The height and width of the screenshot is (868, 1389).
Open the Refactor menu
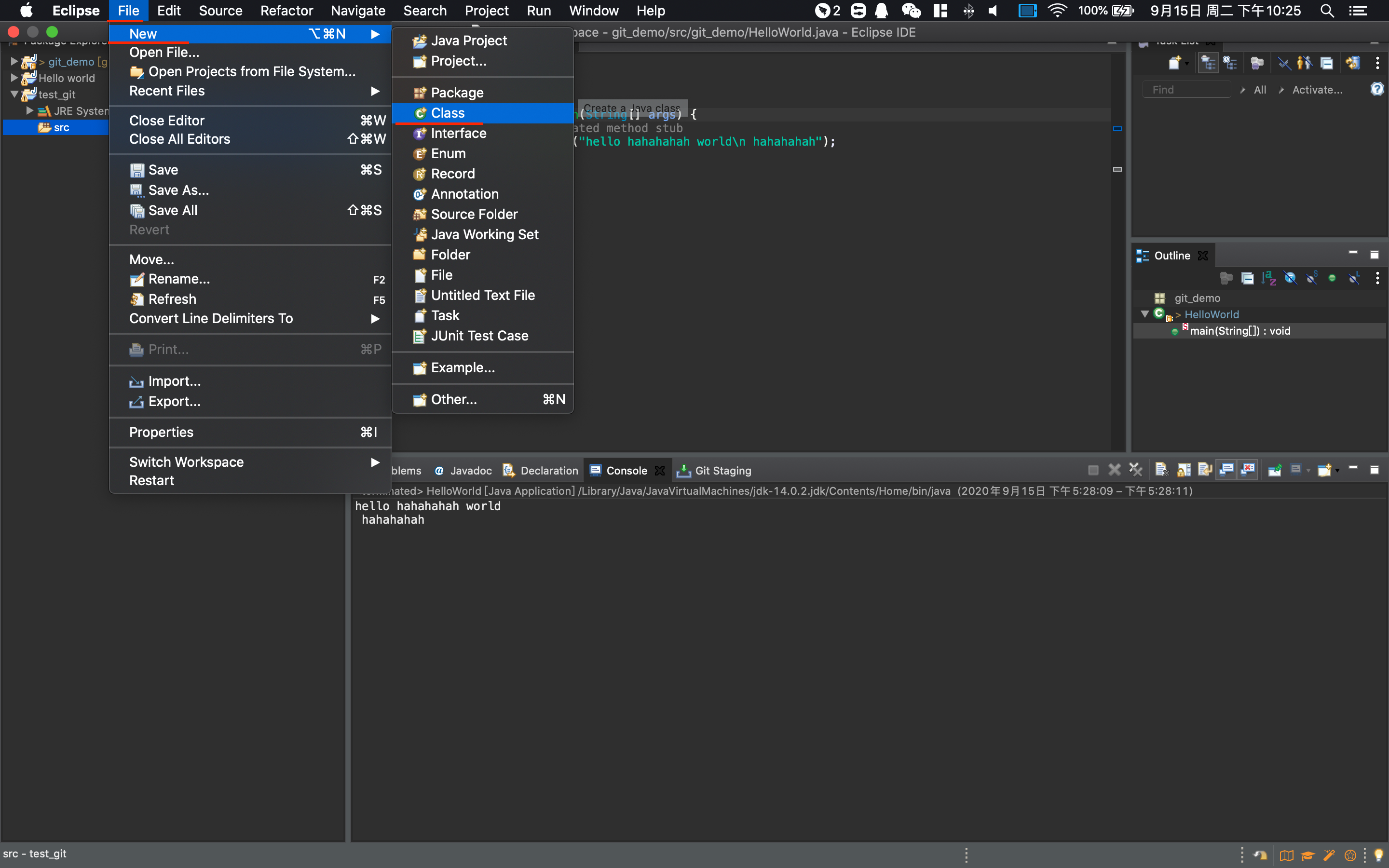tap(286, 10)
